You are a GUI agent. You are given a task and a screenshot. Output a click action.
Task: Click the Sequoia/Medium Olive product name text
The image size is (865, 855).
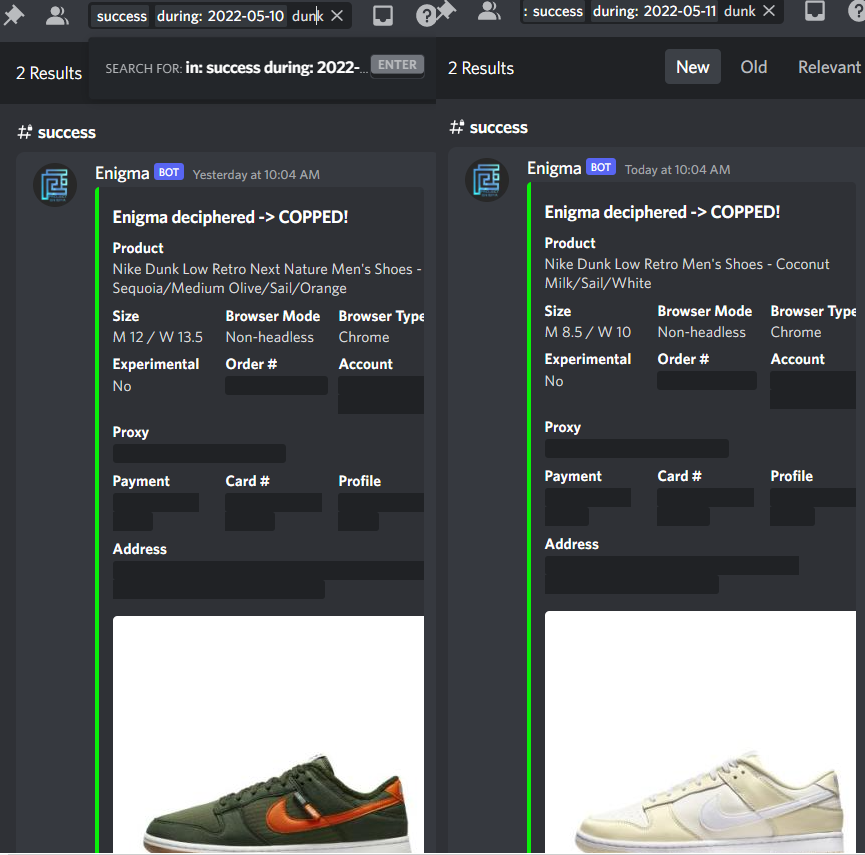[267, 279]
